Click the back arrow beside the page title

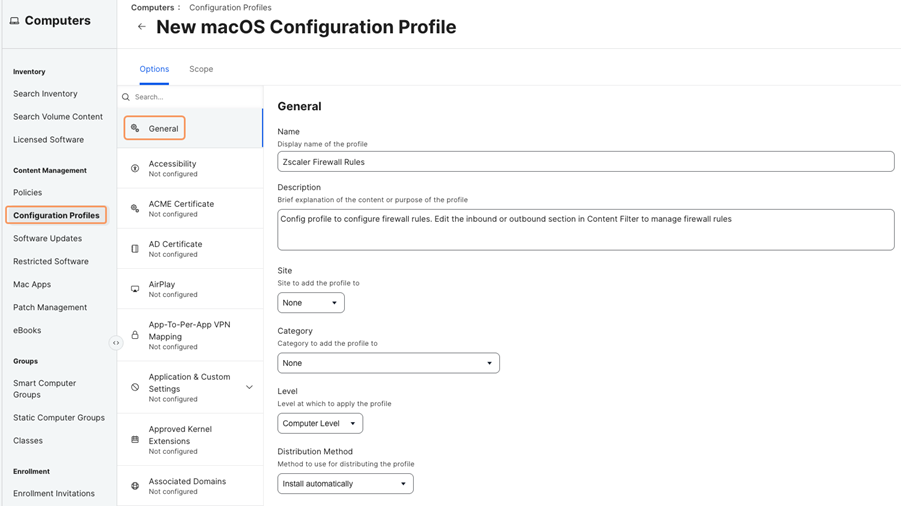click(141, 27)
